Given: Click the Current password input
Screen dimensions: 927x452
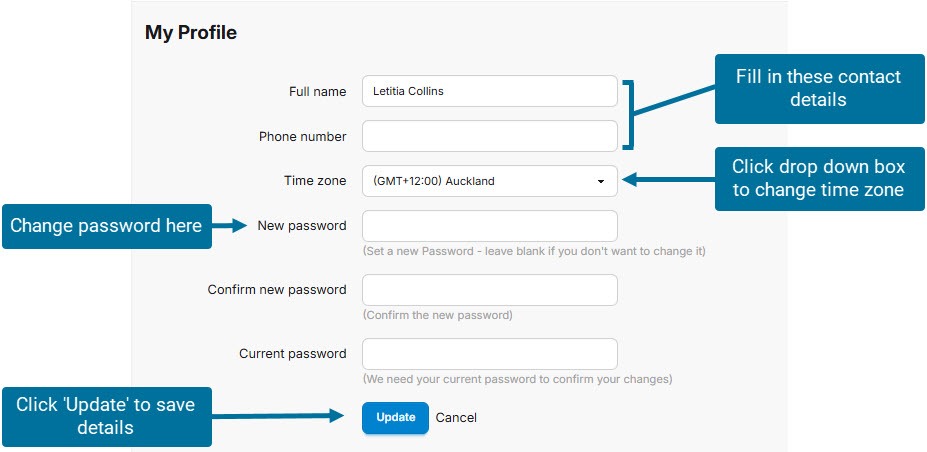Looking at the screenshot, I should [489, 354].
